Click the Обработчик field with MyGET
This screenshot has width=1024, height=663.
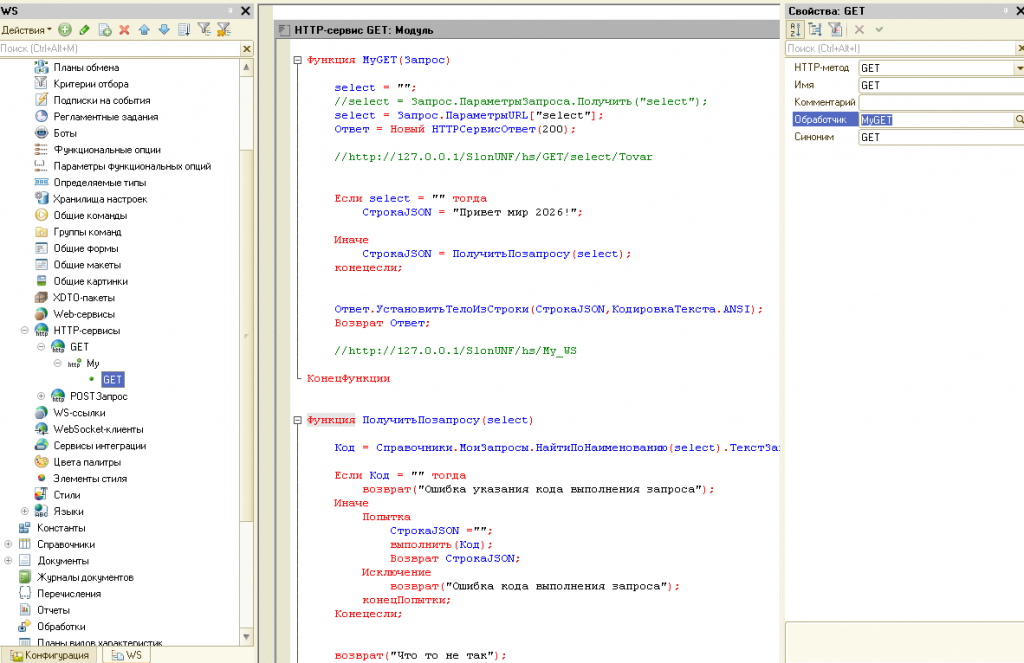click(x=936, y=120)
